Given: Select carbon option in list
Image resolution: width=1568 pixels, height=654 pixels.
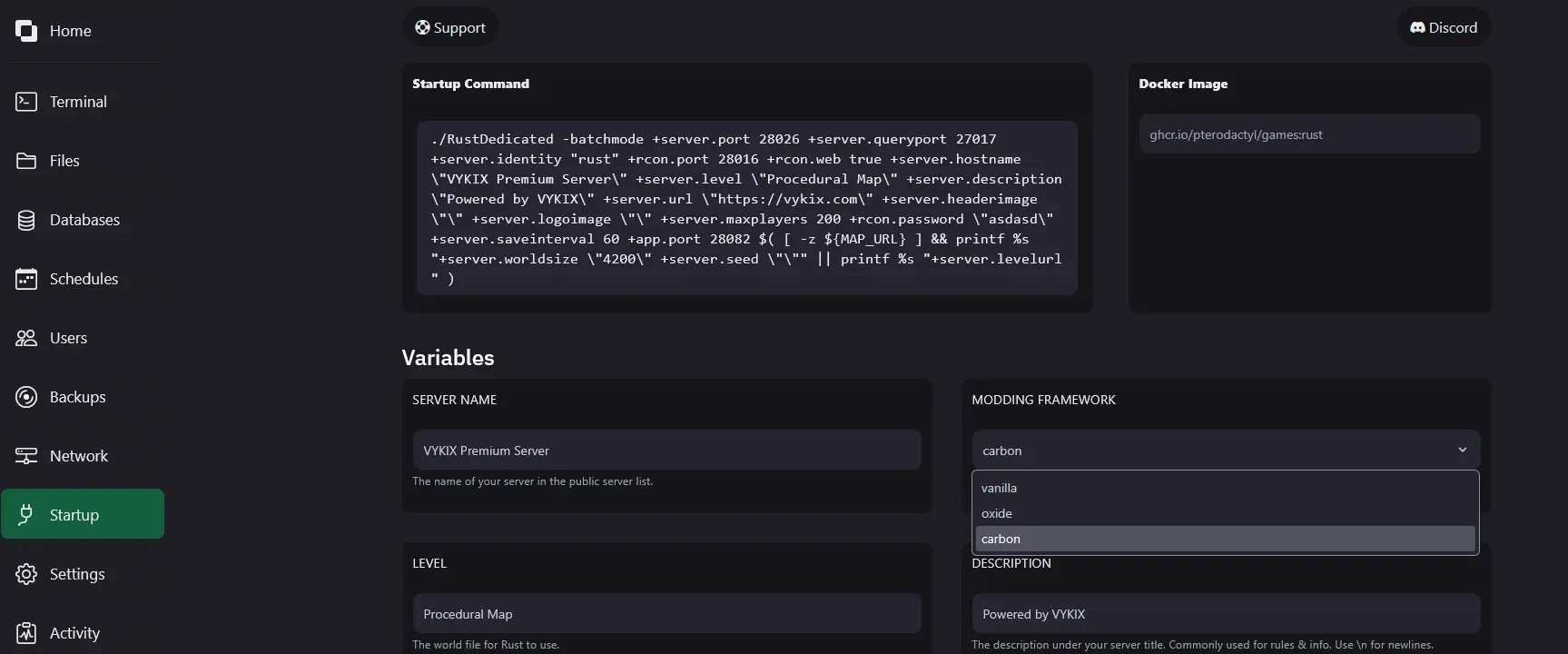Looking at the screenshot, I should (1226, 539).
